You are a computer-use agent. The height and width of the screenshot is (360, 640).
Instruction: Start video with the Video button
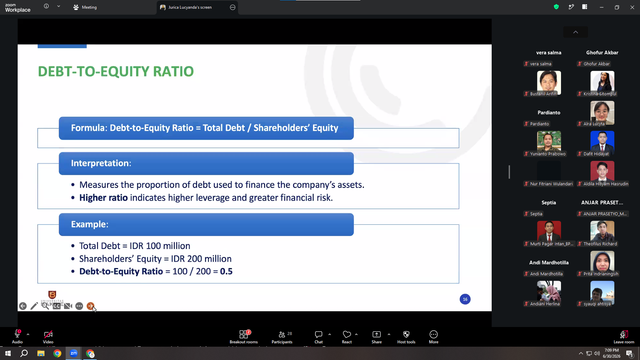(48, 336)
